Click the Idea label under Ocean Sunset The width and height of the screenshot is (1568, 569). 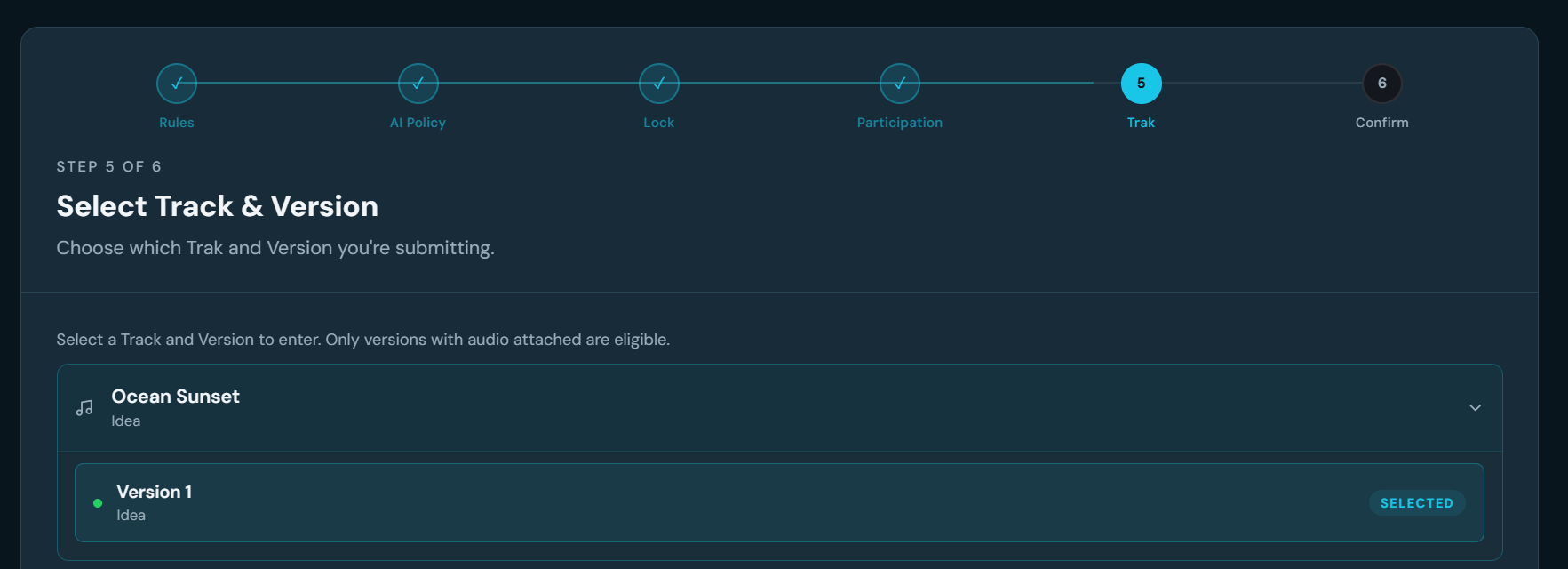pos(126,421)
